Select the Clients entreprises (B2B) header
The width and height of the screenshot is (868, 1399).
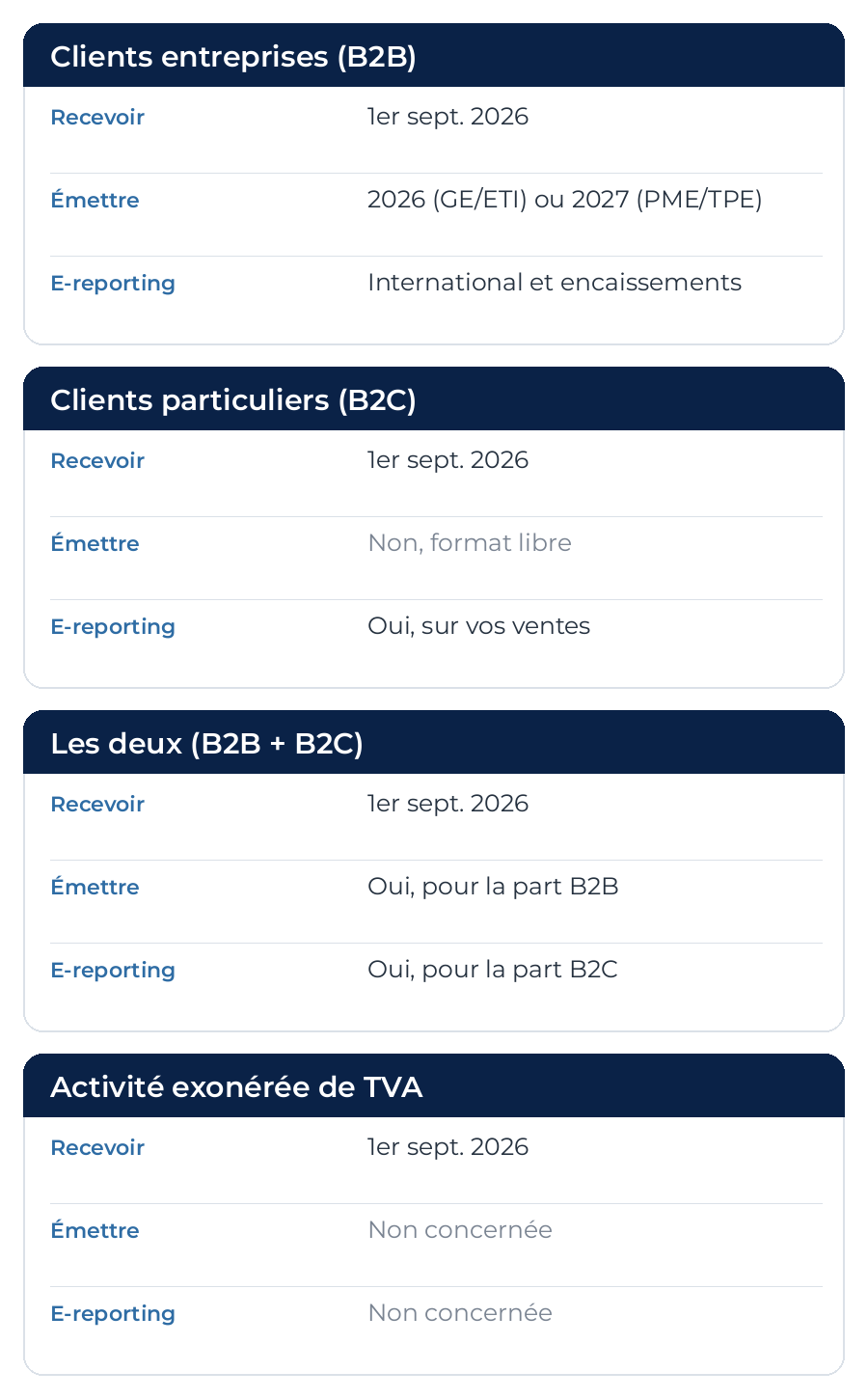coord(434,56)
